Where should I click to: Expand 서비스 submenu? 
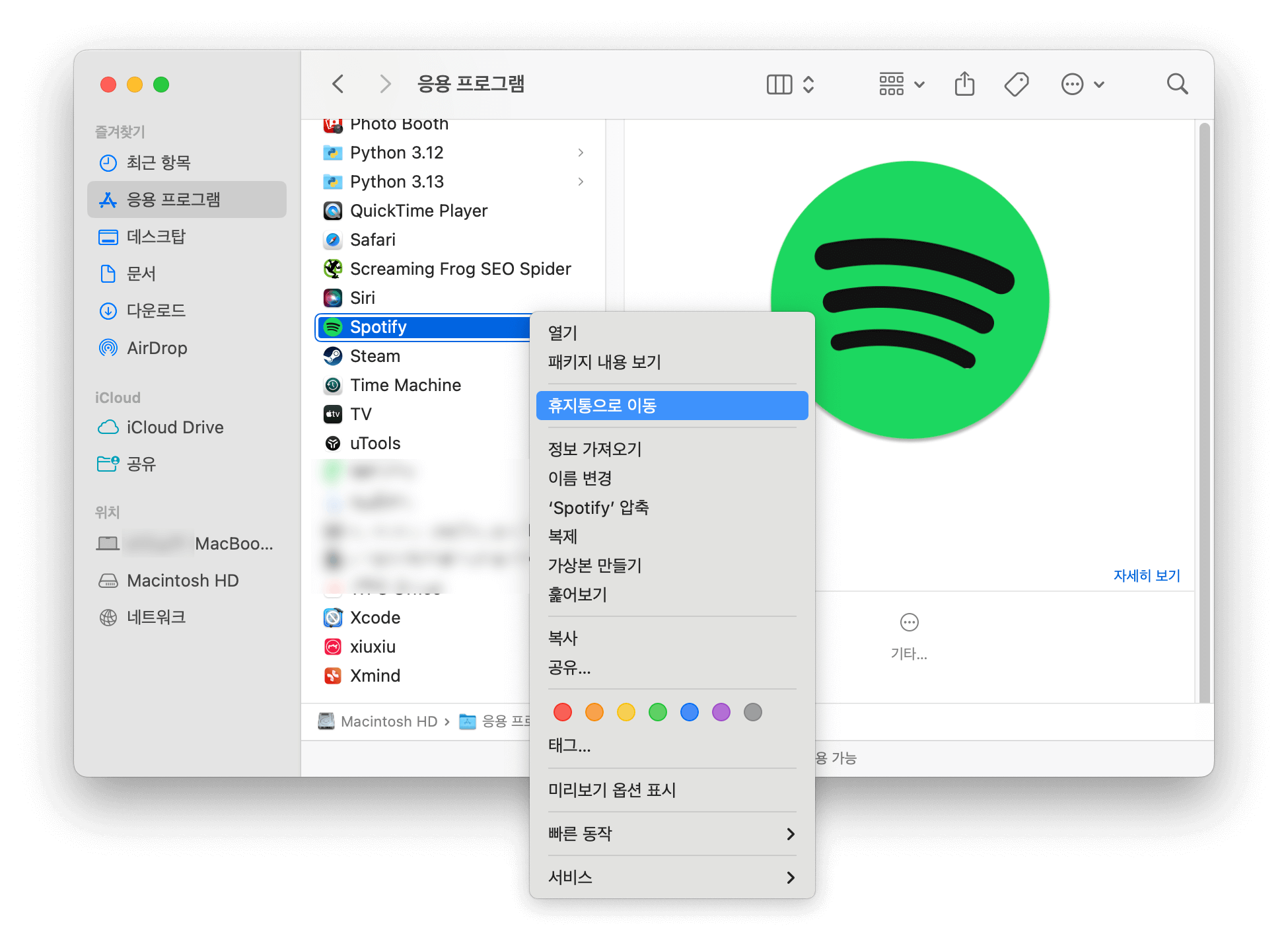672,877
